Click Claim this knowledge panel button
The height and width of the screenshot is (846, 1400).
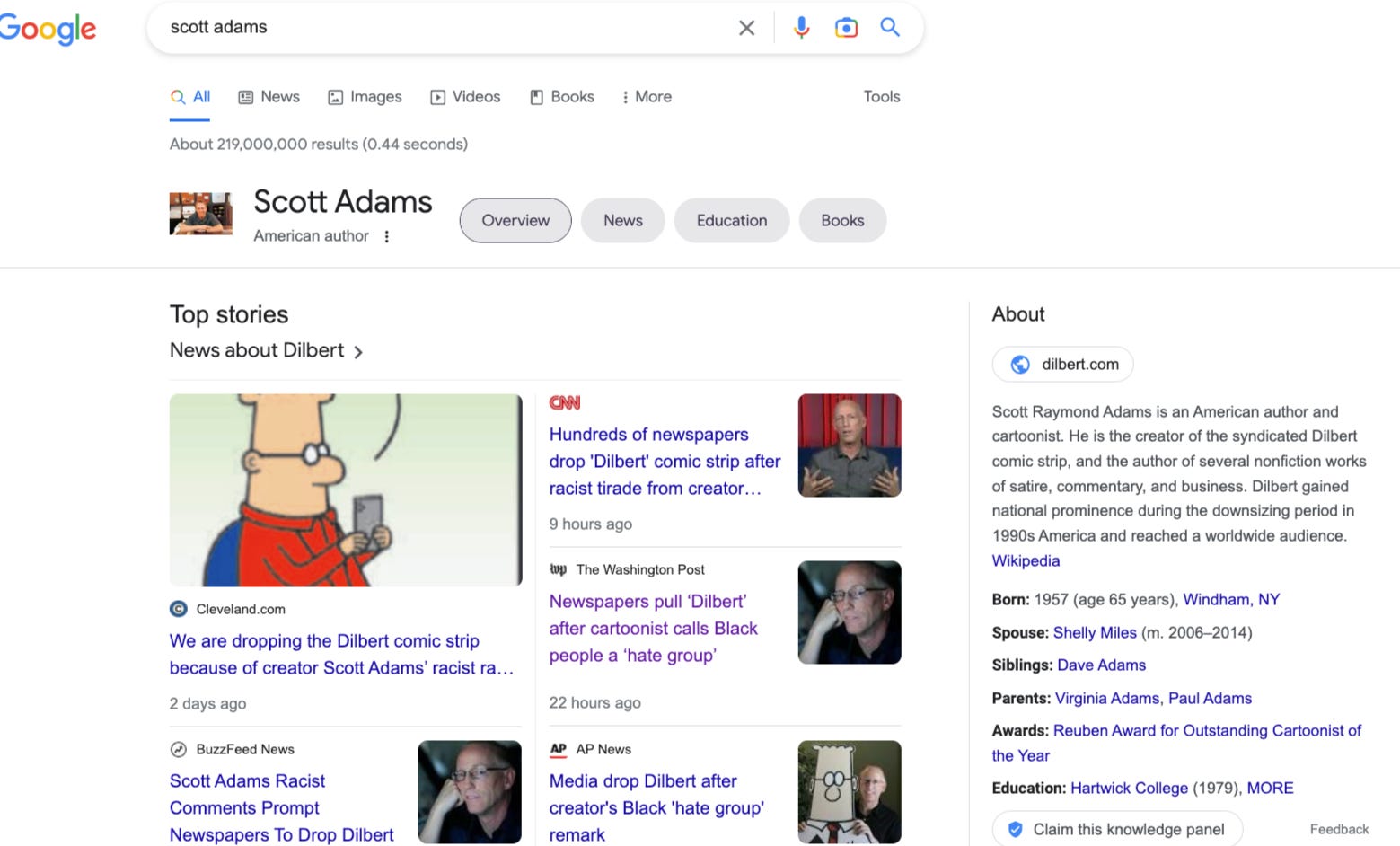(x=1117, y=830)
